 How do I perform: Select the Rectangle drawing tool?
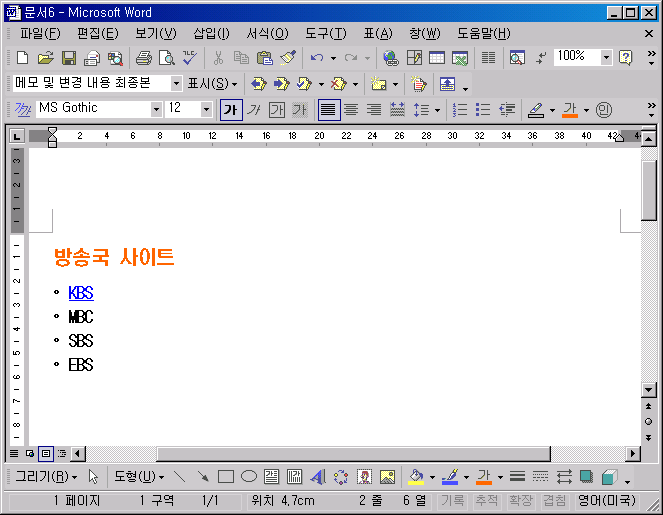tap(226, 477)
